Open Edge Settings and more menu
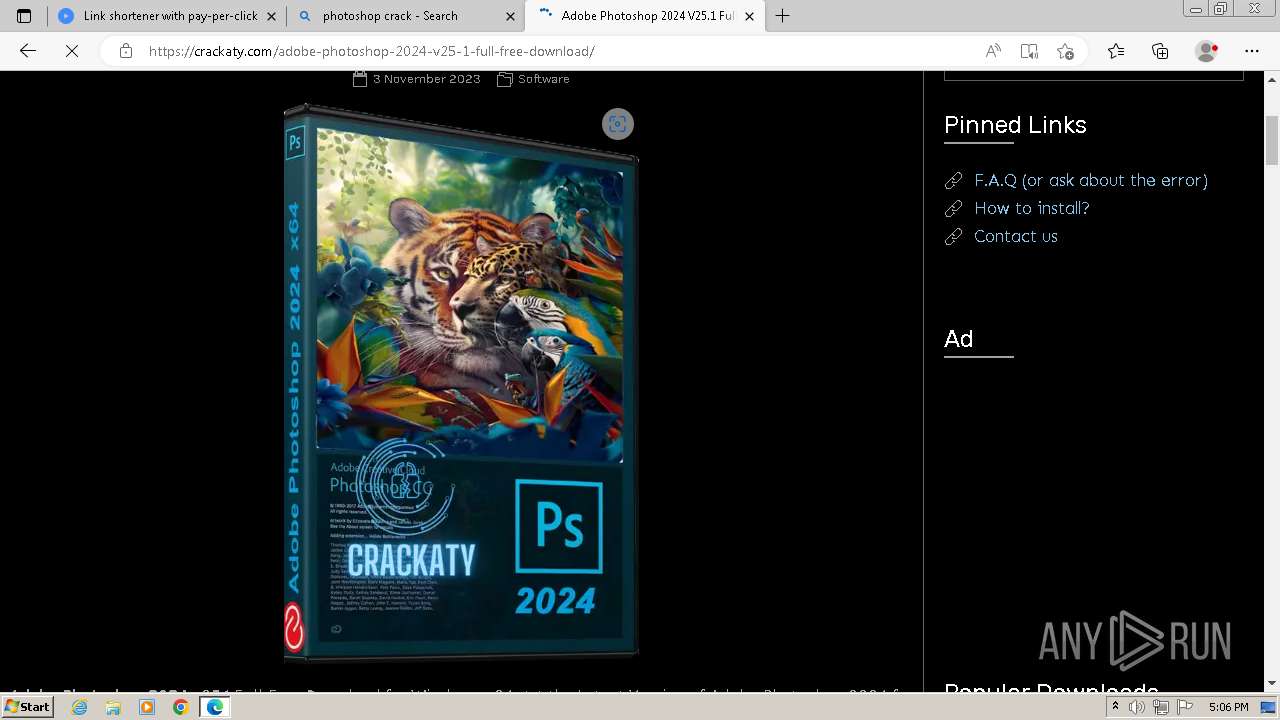 (1252, 51)
